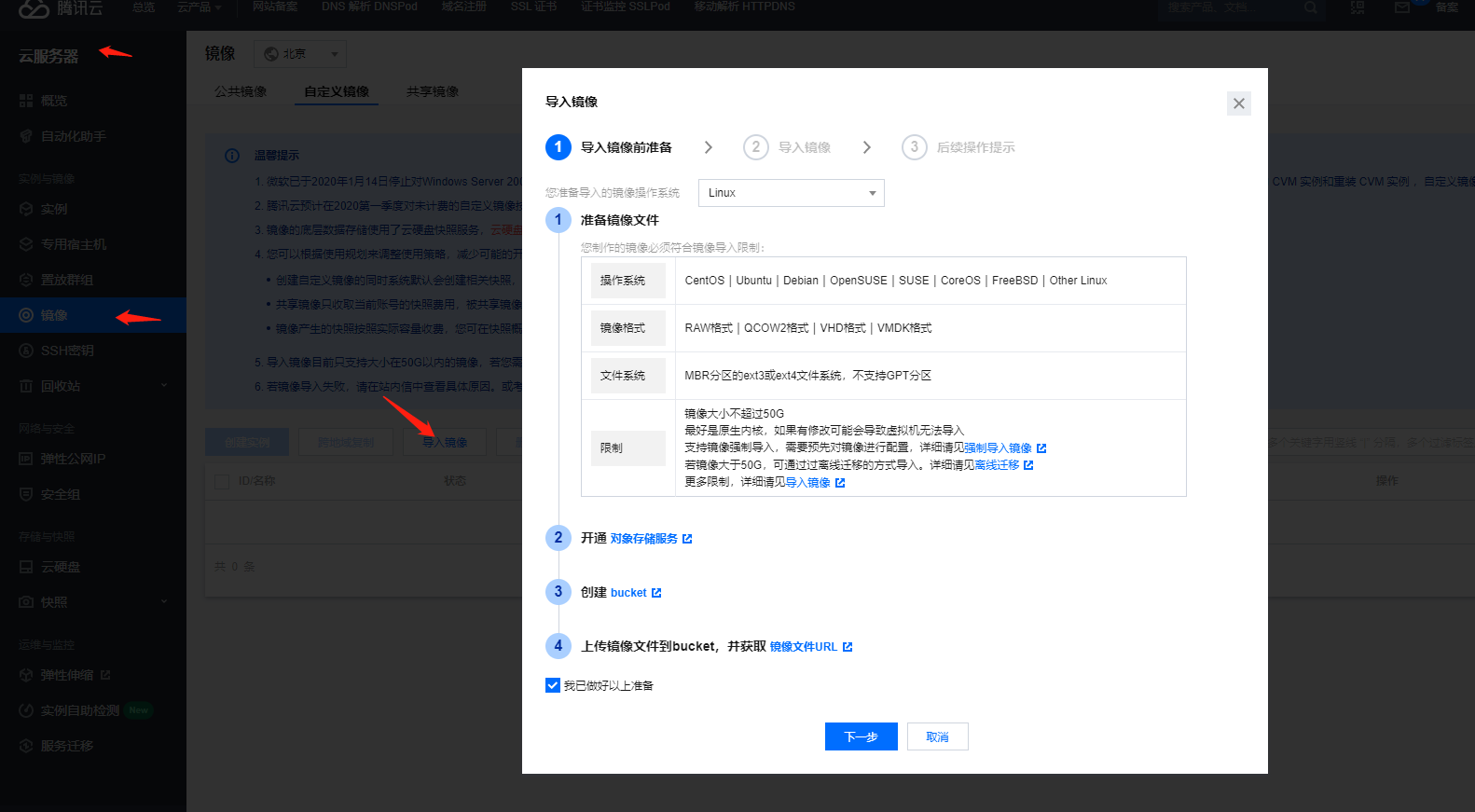Open the 快照 snapshot sidebar icon
This screenshot has height=812, width=1475.
[x=26, y=602]
